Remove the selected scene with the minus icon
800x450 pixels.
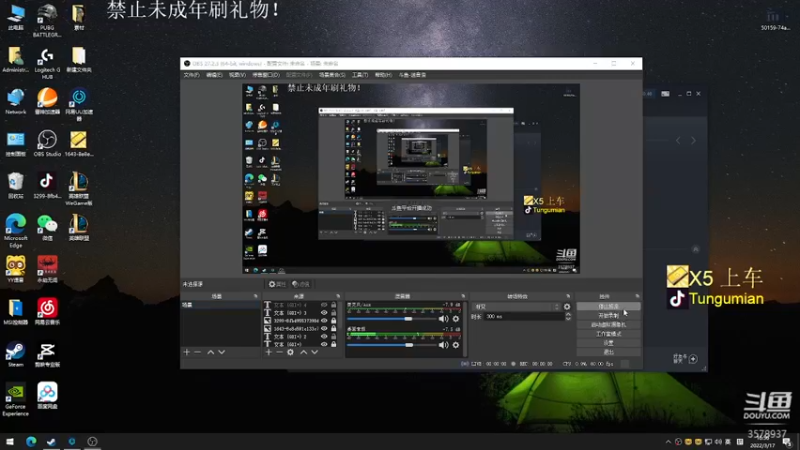pyautogui.click(x=198, y=352)
